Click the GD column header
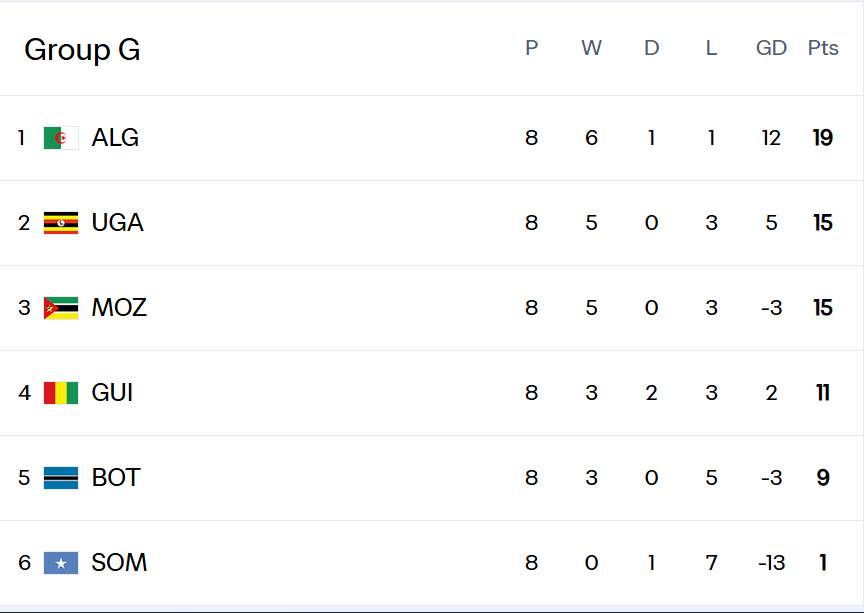Screen dimensions: 864x613 click(771, 48)
